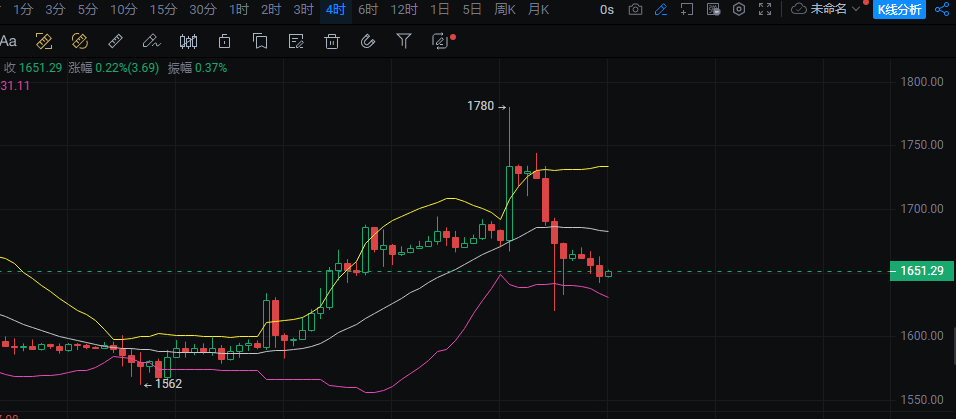The image size is (956, 419).
Task: Toggle the lock drawings icon
Action: click(224, 41)
